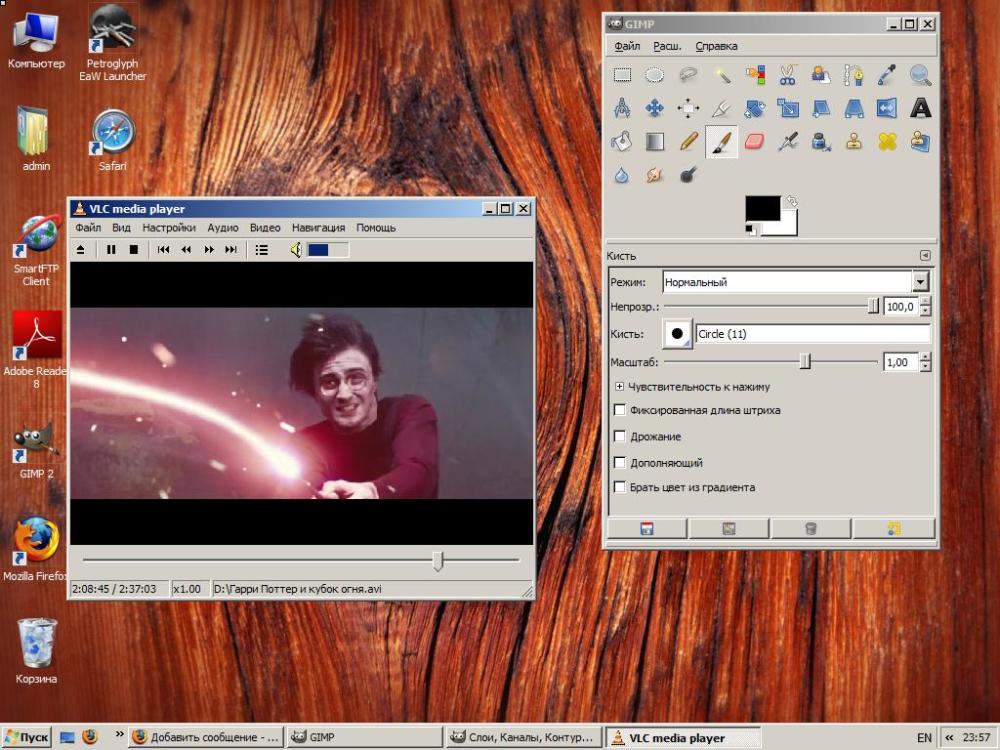Viewport: 1000px width, 750px height.
Task: Open the VLC Аудио menu
Action: coord(223,228)
